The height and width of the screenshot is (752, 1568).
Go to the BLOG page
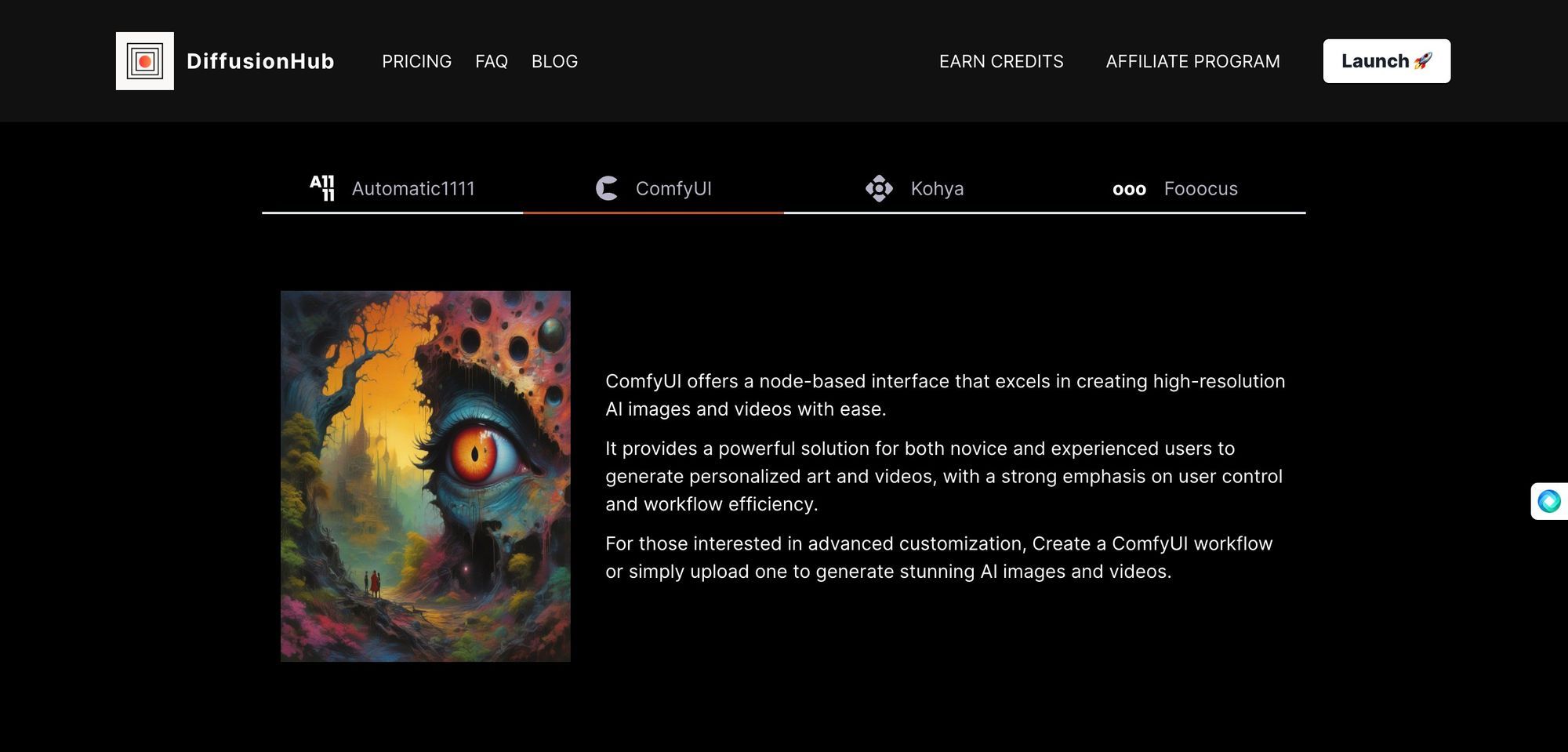554,61
